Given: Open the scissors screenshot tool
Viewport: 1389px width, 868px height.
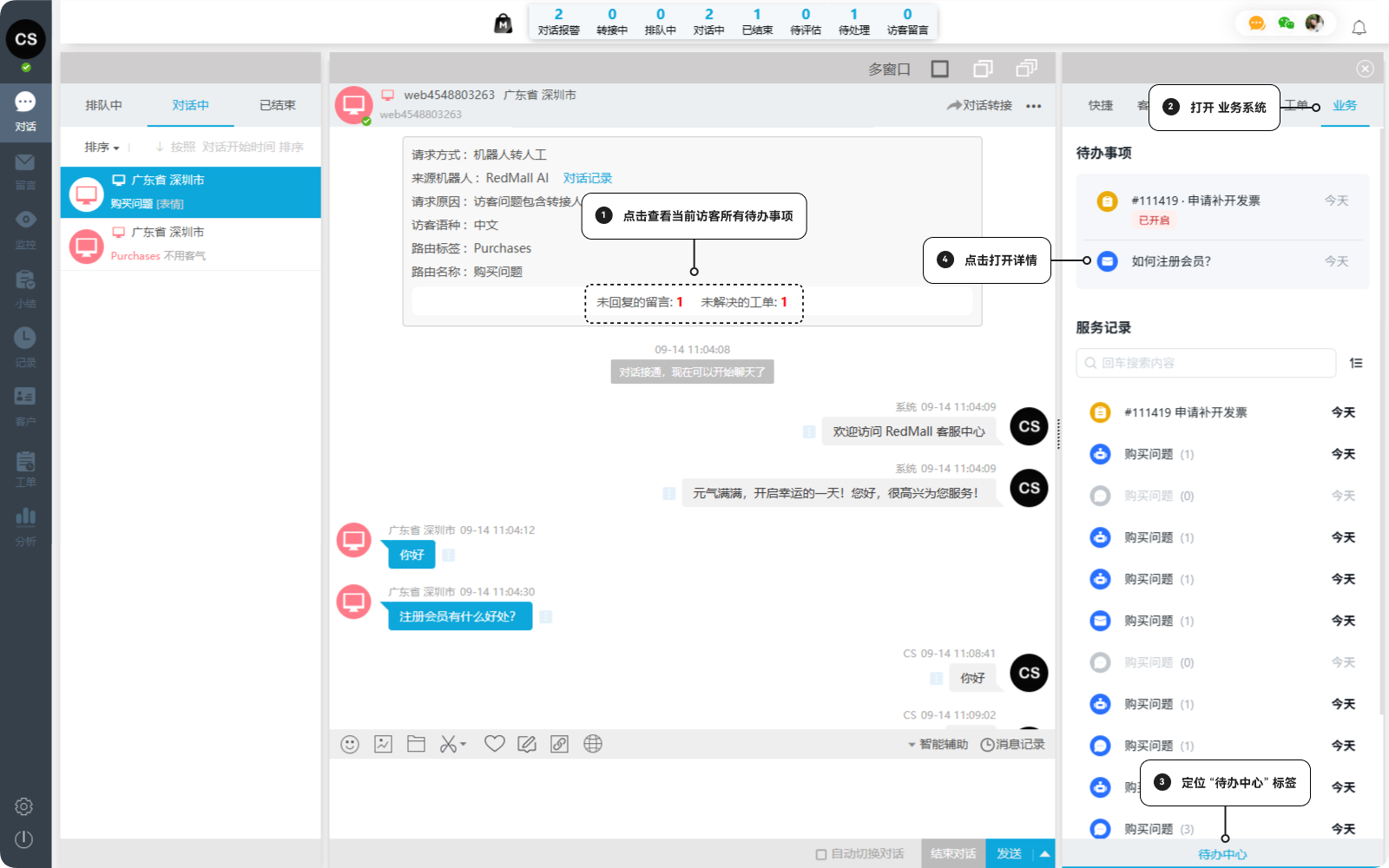Looking at the screenshot, I should click(x=449, y=744).
